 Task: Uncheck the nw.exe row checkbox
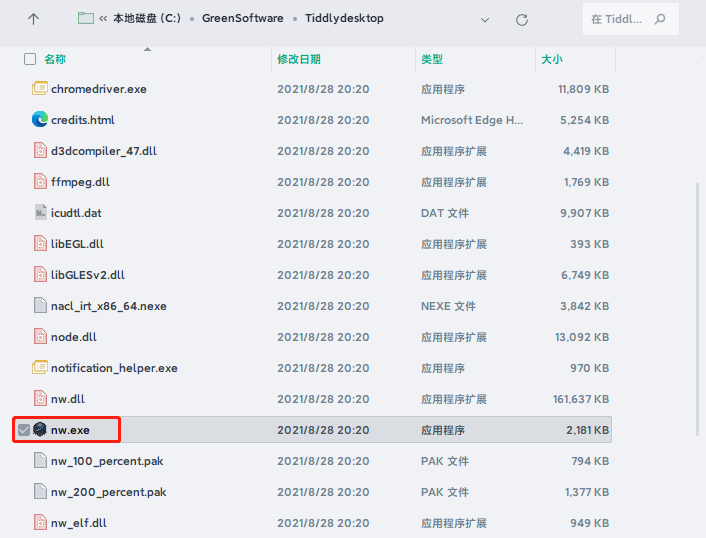coord(24,430)
